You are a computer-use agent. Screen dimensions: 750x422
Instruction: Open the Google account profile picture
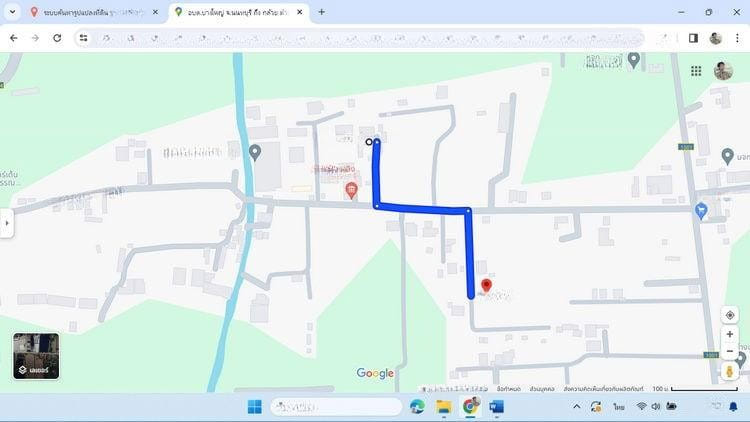click(x=723, y=71)
